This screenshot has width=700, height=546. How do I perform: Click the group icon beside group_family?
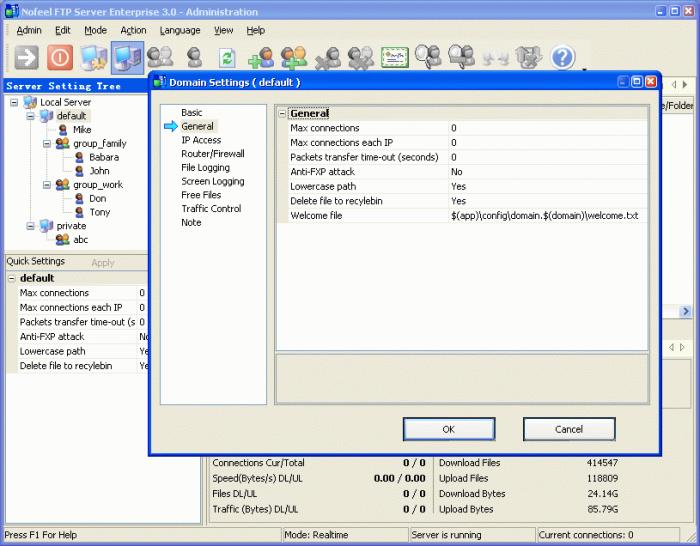[62, 143]
